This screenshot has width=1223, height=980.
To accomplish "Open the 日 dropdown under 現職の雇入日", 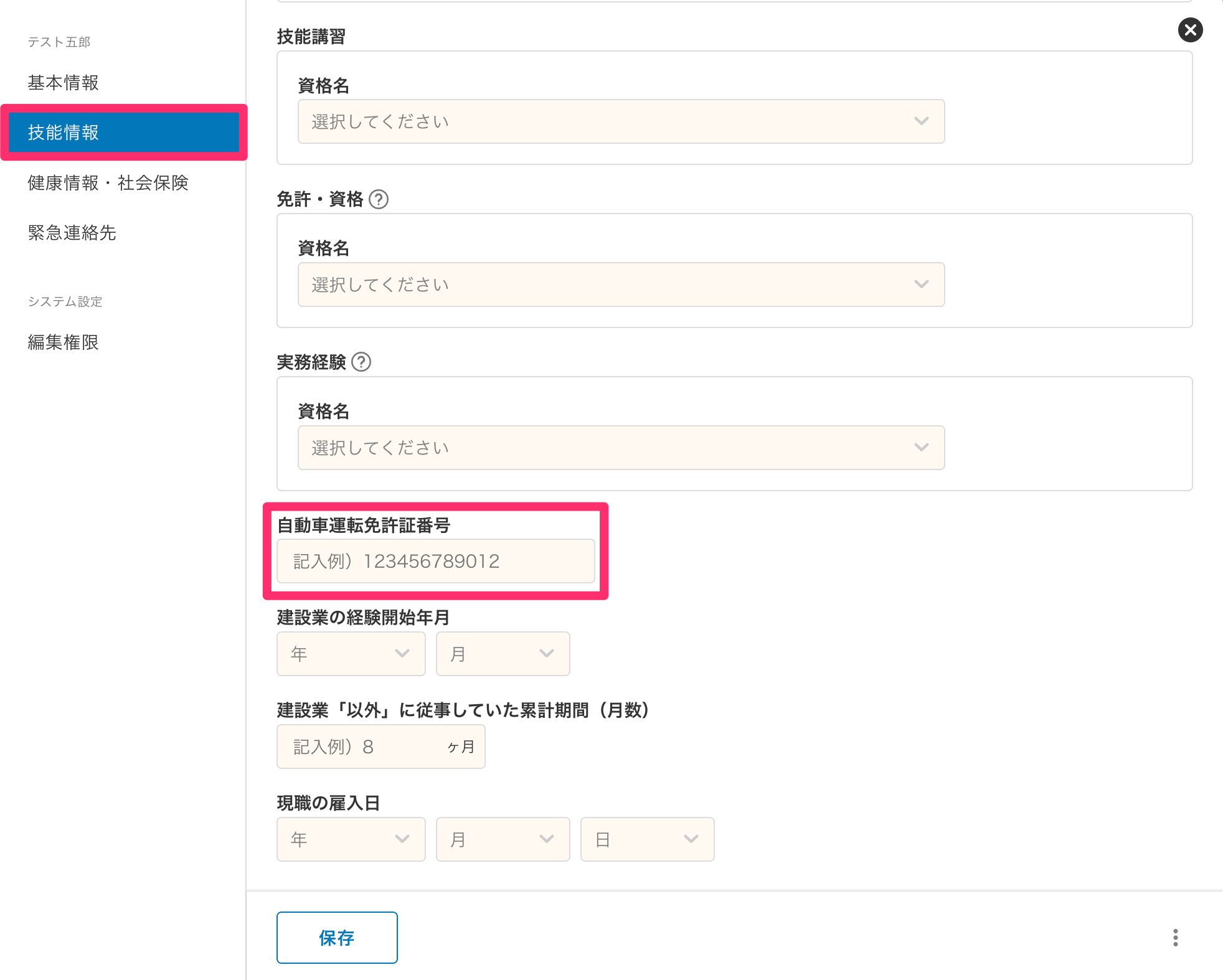I will click(647, 839).
